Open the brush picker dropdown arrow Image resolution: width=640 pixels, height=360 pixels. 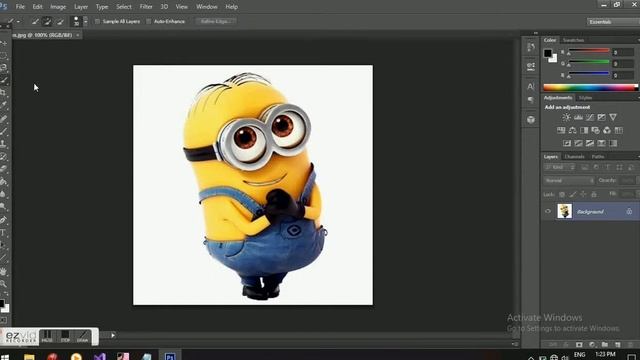pyautogui.click(x=85, y=21)
